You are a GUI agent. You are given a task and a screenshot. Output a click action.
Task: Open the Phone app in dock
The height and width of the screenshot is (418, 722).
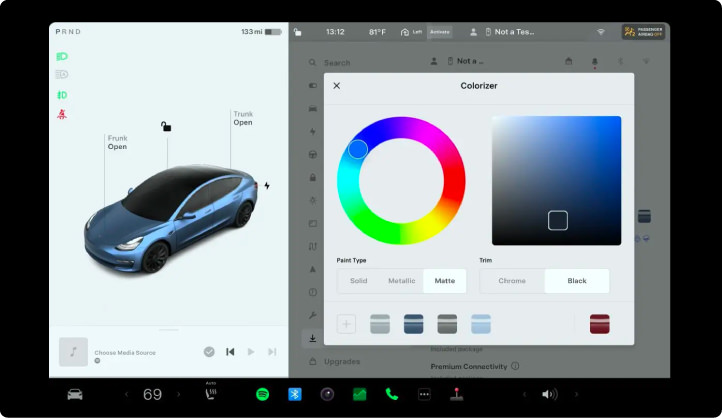391,394
